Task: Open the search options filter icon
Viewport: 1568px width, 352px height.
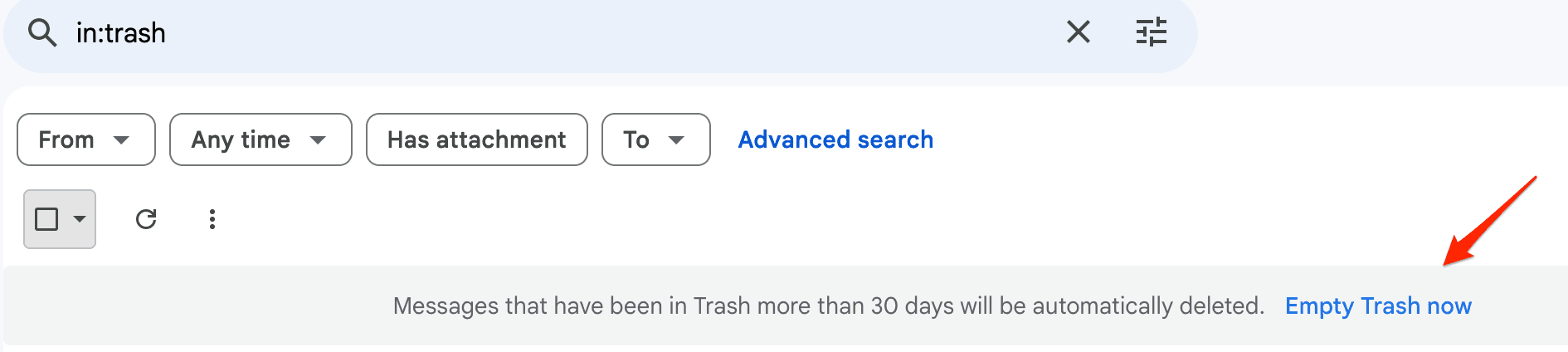Action: pyautogui.click(x=1151, y=32)
